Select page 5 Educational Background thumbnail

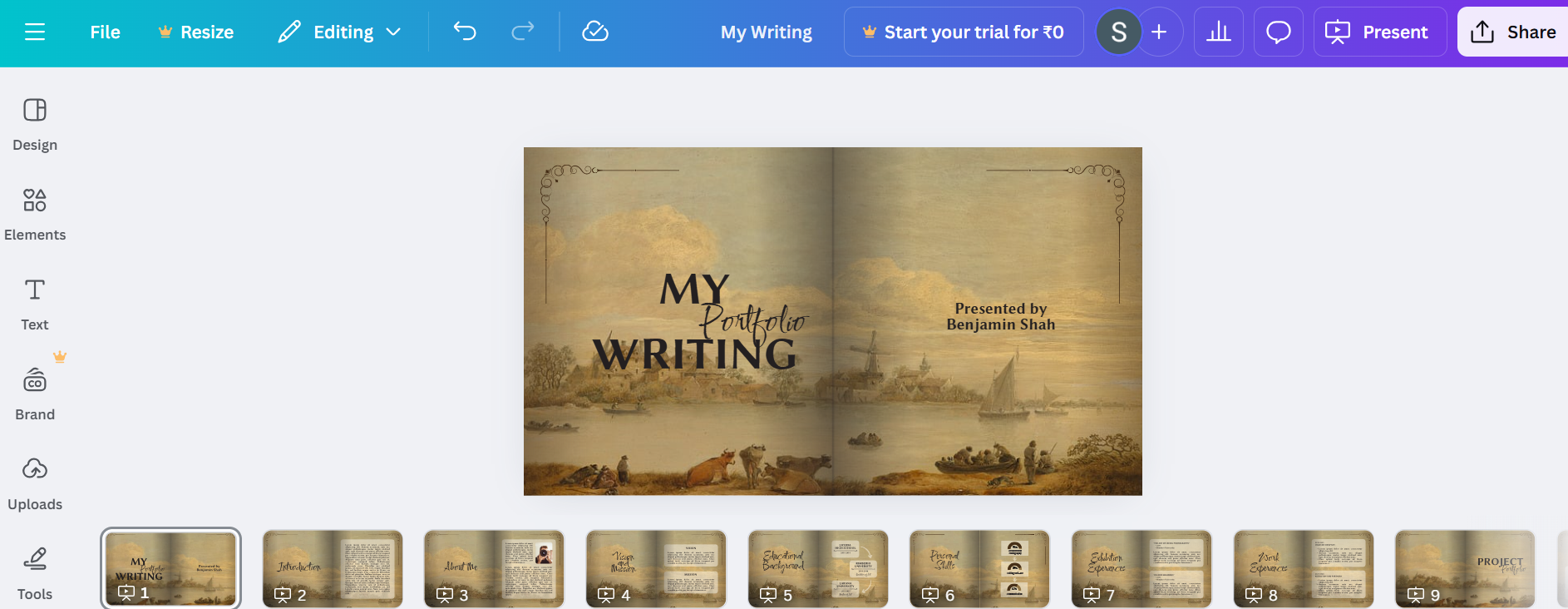point(818,568)
